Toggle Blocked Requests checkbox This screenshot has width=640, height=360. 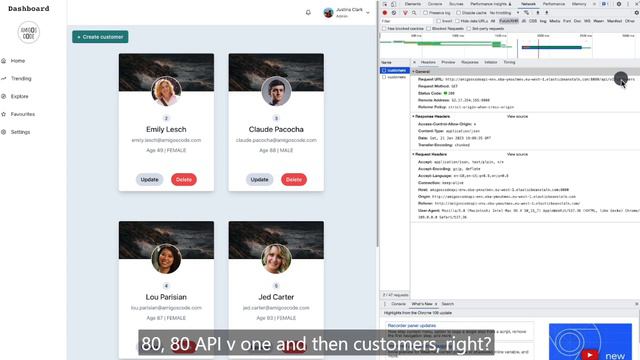click(x=428, y=29)
